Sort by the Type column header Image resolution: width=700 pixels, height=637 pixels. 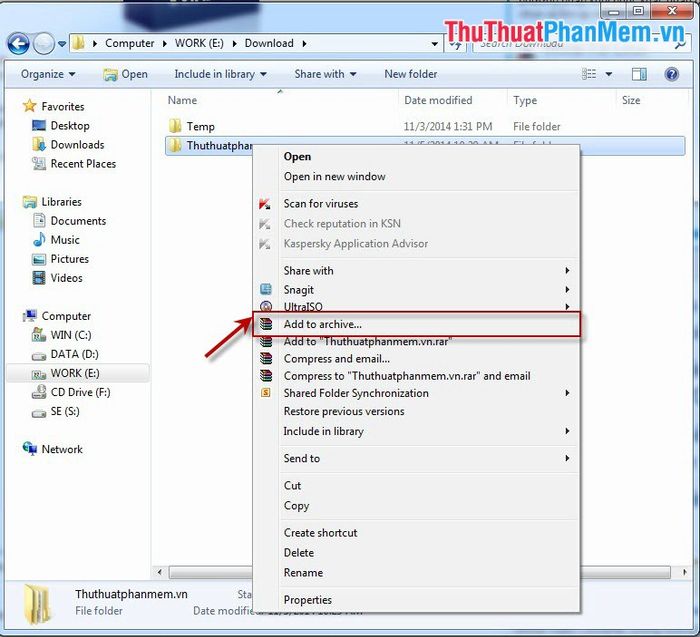525,100
